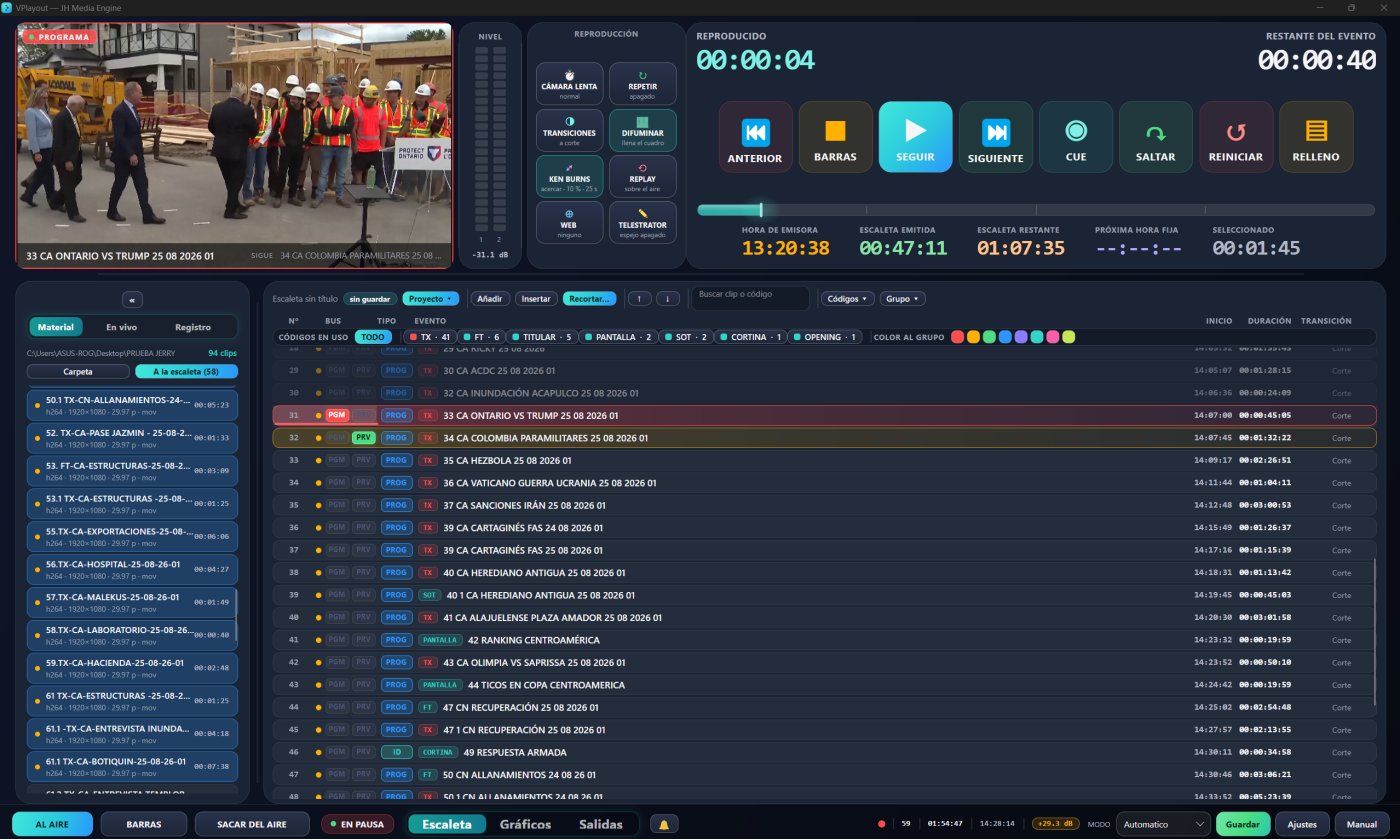Switch to the En vivo tab
The height and width of the screenshot is (839, 1400).
click(x=121, y=327)
